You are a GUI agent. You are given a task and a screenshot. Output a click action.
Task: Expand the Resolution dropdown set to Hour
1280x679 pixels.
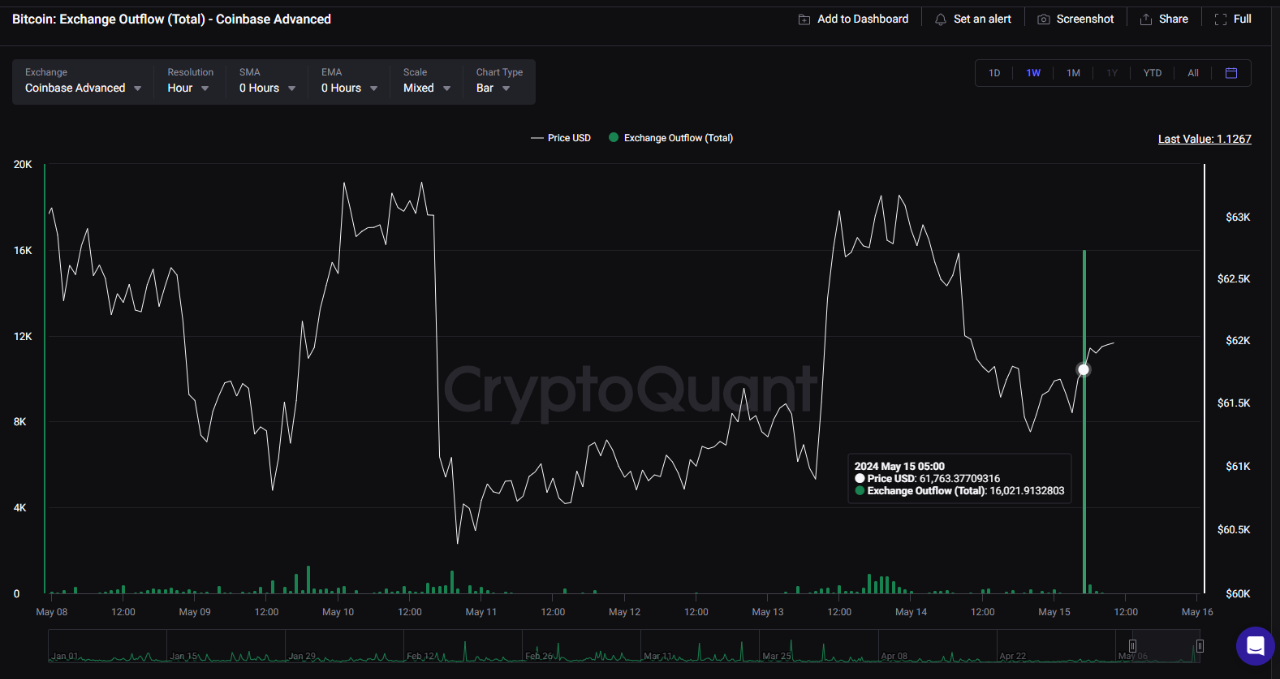click(x=188, y=87)
